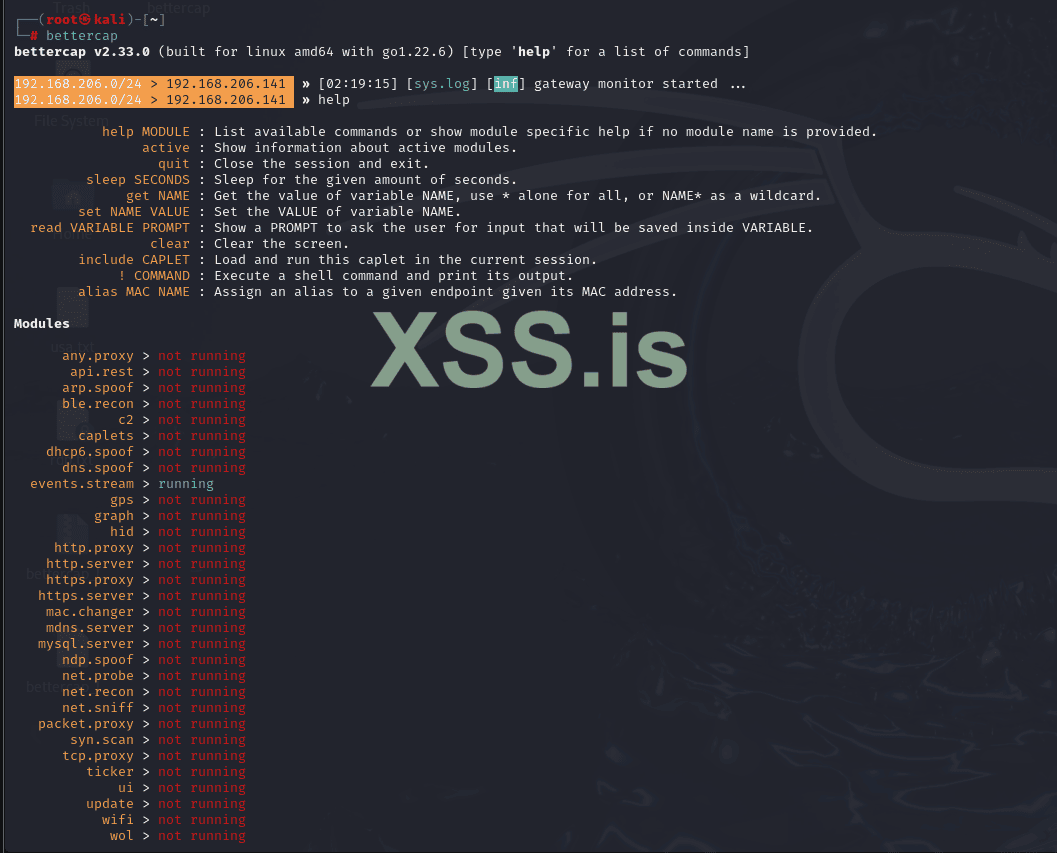This screenshot has width=1057, height=853.
Task: Click the 'root㉿kali' shell prompt text
Action: (86, 20)
